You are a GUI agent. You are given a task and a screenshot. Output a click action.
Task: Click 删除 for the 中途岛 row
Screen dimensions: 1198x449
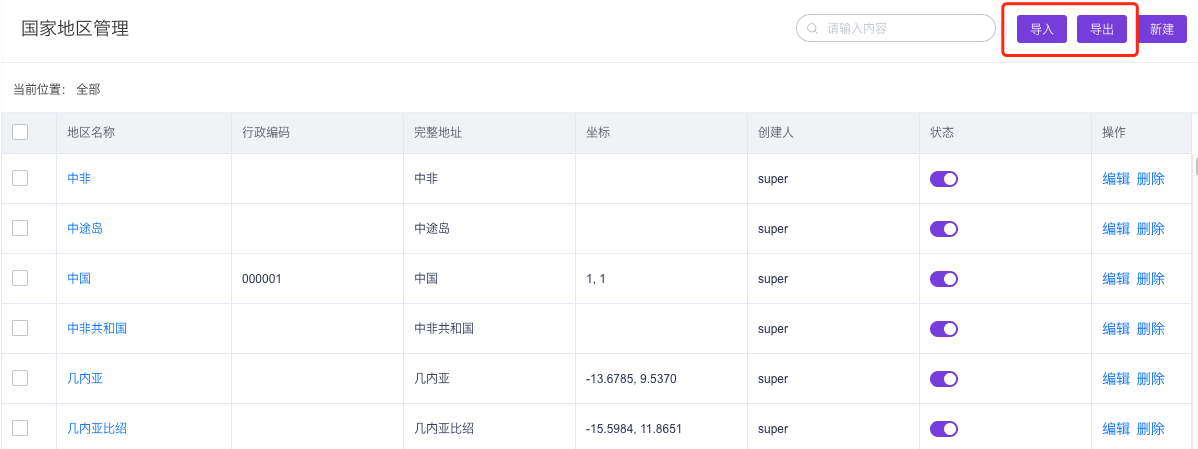pos(1151,229)
